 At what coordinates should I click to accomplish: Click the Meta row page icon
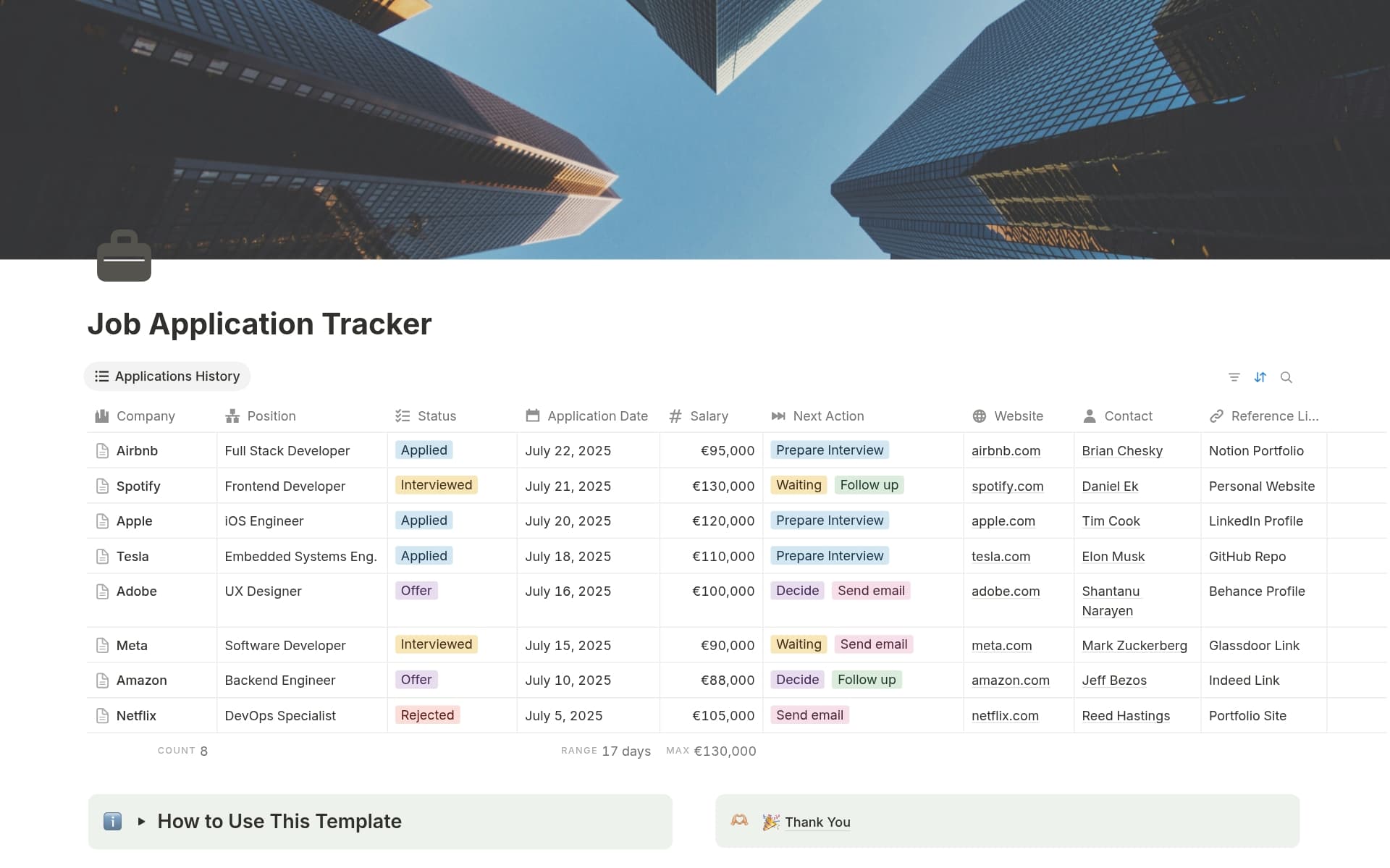pyautogui.click(x=102, y=645)
